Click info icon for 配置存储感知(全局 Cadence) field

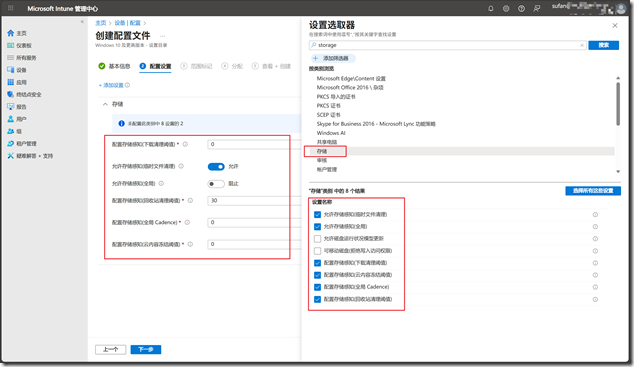tap(187, 222)
